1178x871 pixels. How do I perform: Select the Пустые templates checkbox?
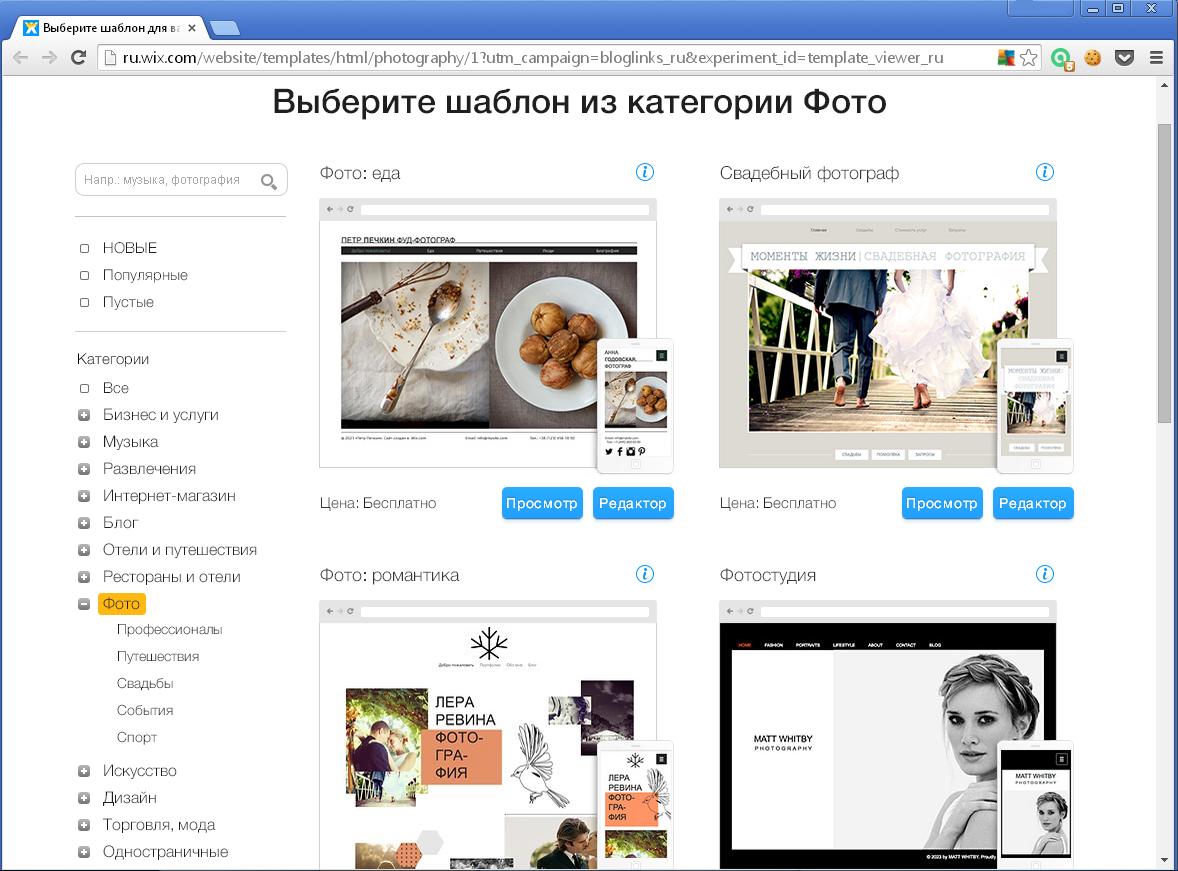click(x=85, y=302)
